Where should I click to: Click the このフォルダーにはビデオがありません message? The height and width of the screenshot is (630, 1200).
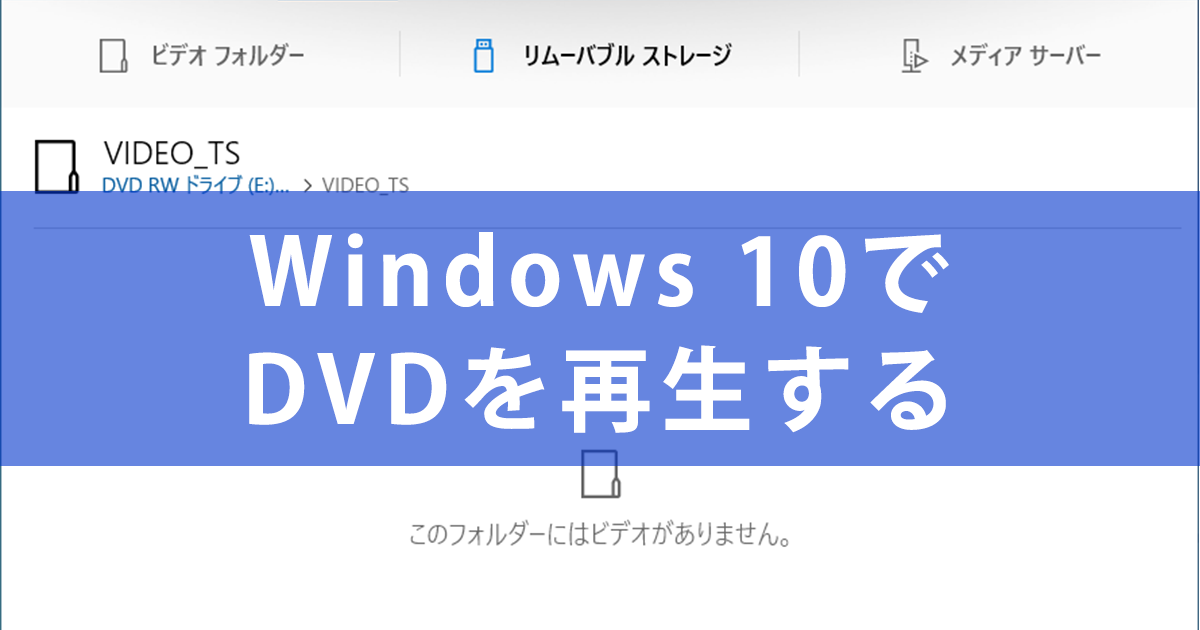[601, 535]
